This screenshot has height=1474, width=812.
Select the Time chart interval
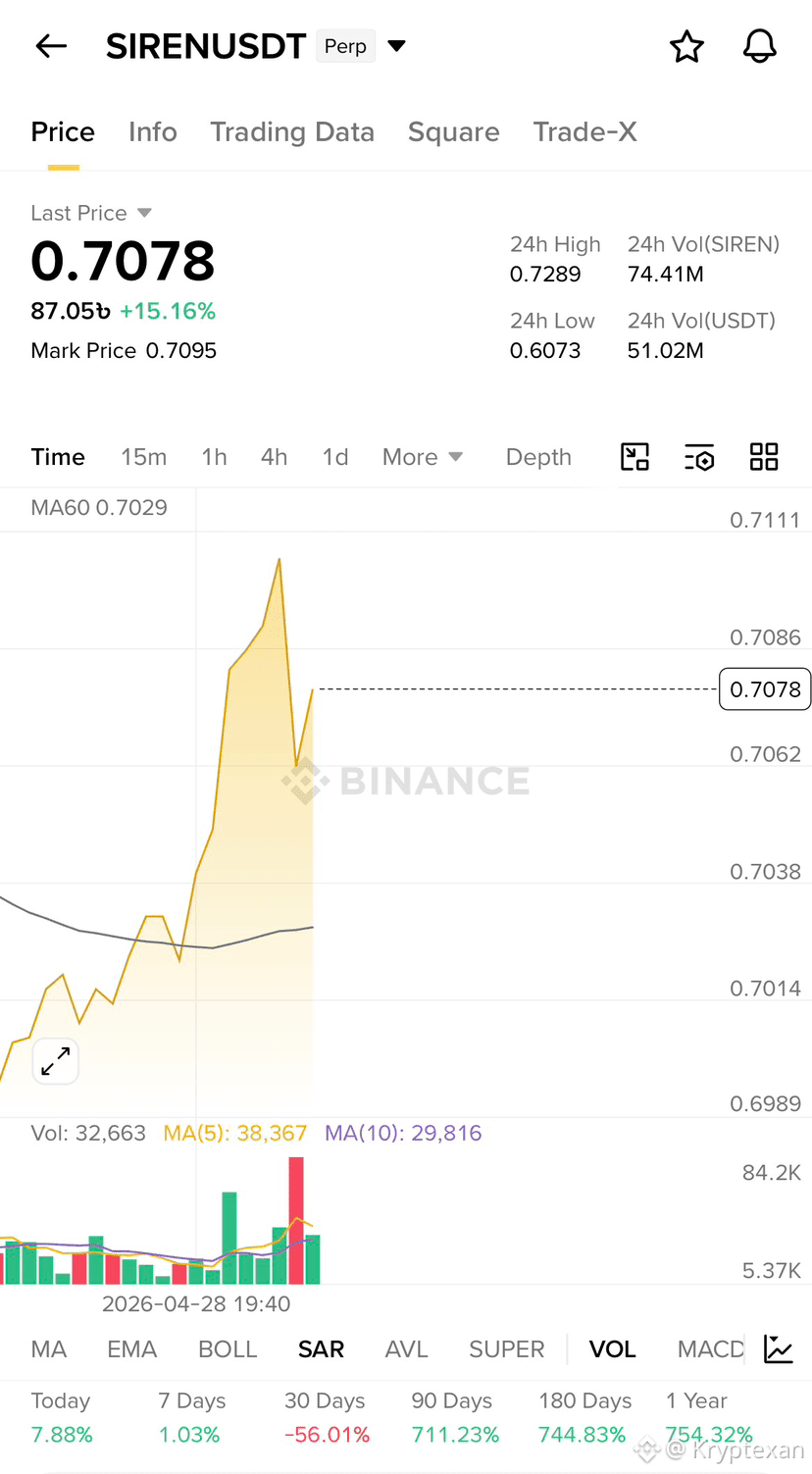click(58, 457)
